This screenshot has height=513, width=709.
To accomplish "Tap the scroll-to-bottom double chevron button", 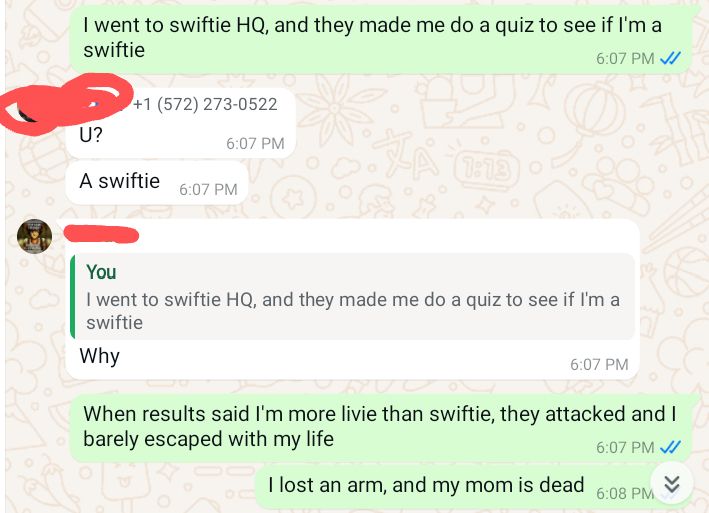I will 671,484.
